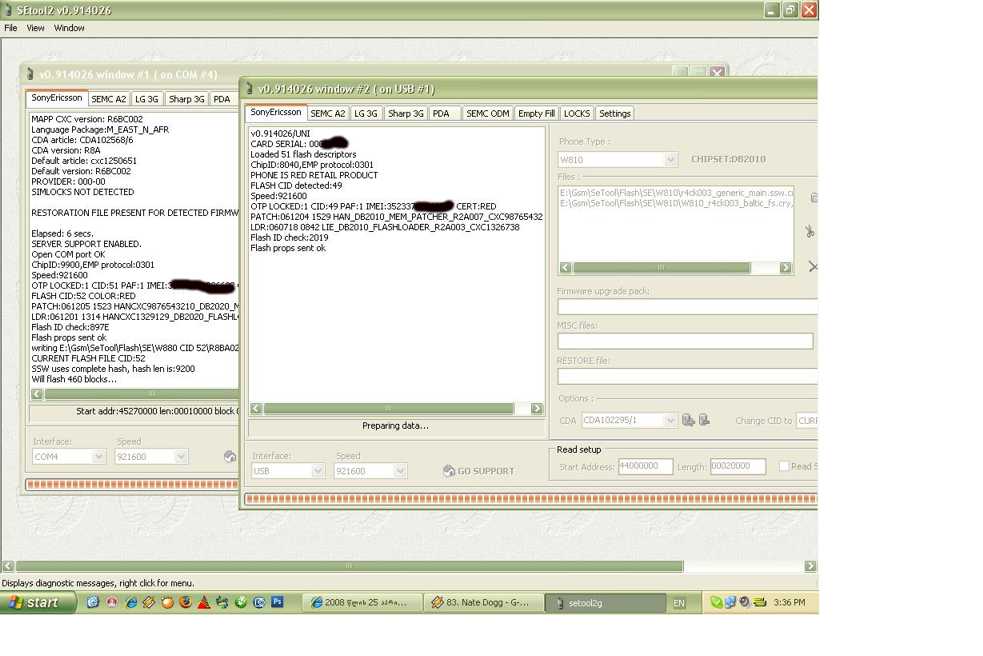Click the window #2 title bar icon
This screenshot has width=983, height=656.
click(x=249, y=89)
